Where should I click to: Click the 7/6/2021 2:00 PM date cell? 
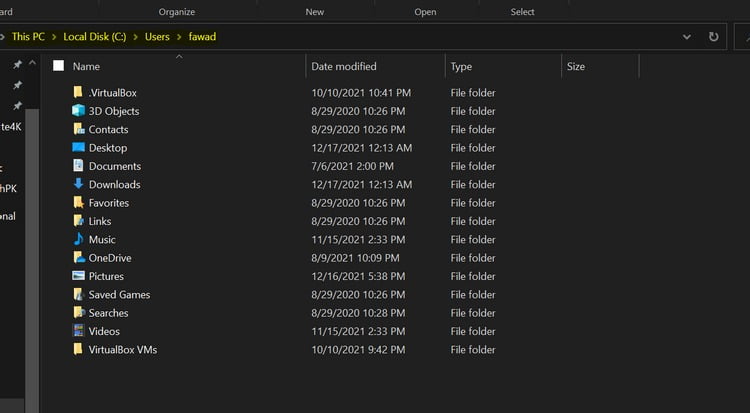pyautogui.click(x=353, y=166)
